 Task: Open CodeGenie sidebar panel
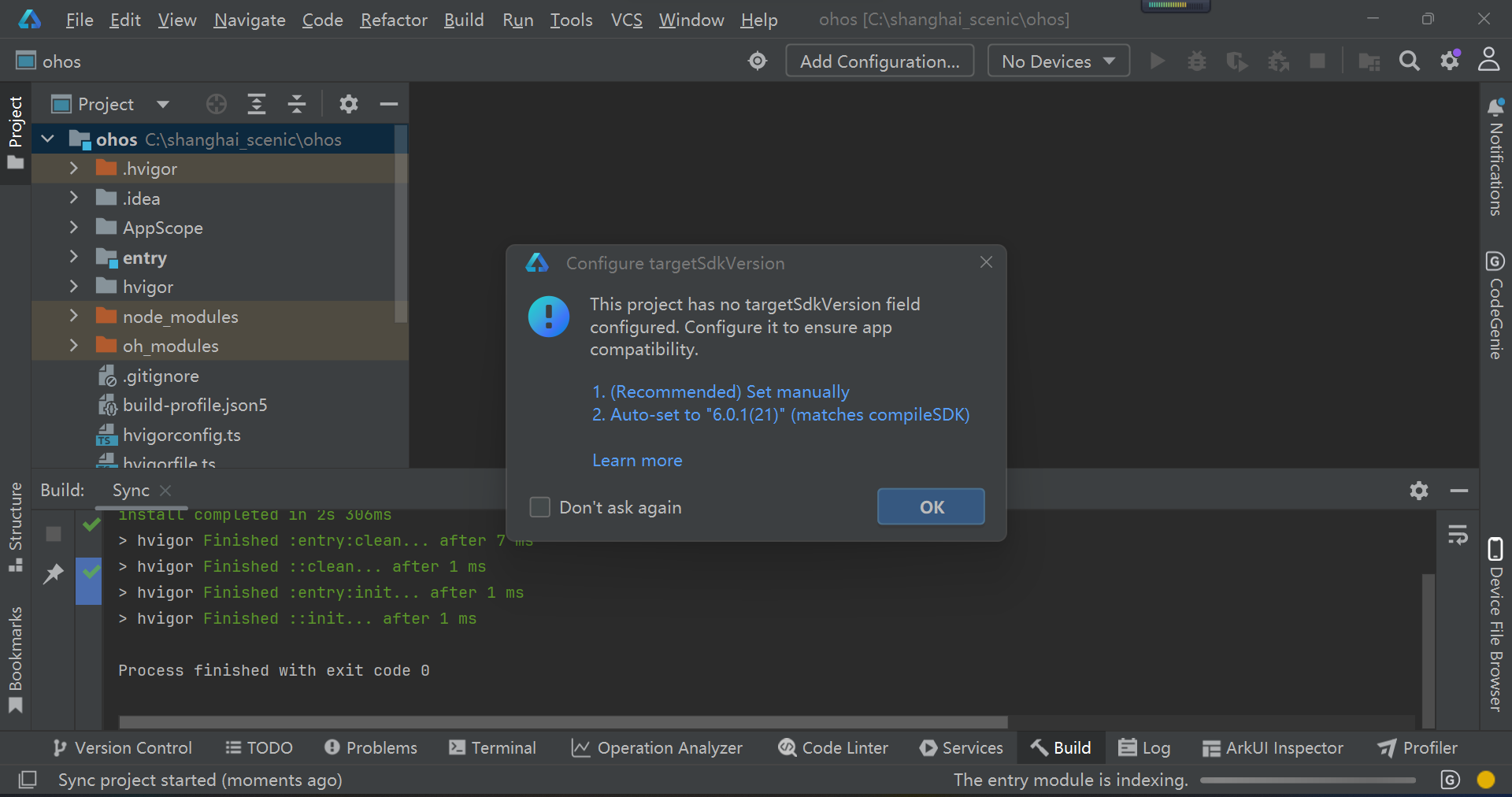(x=1495, y=305)
